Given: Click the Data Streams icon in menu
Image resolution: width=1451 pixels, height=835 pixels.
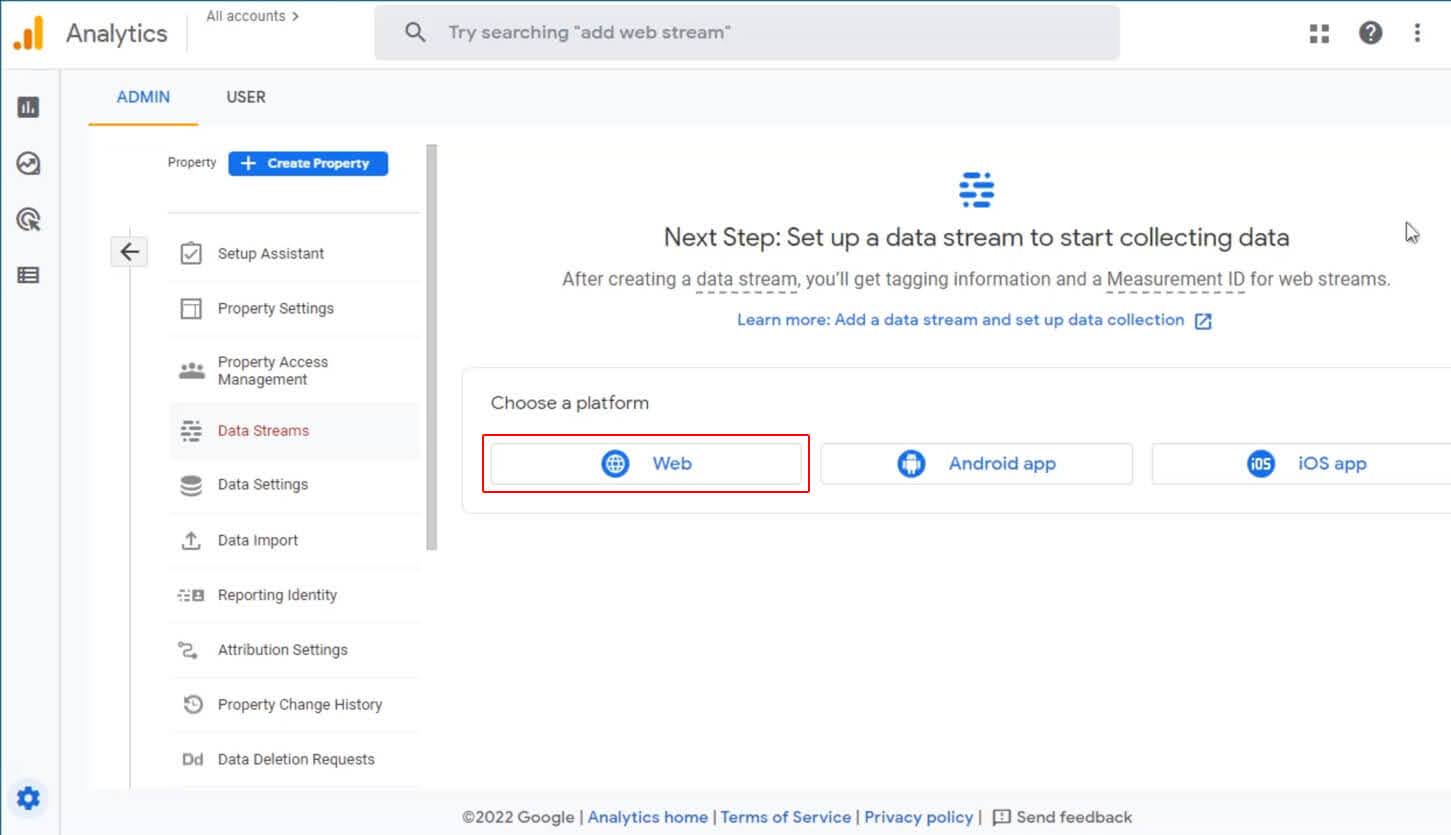Looking at the screenshot, I should (x=191, y=431).
